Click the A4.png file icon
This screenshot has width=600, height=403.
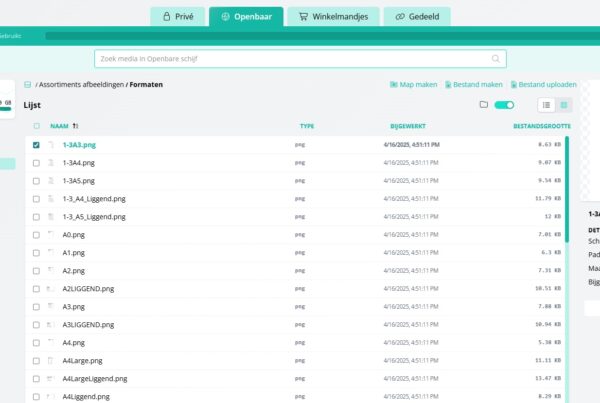click(x=51, y=343)
